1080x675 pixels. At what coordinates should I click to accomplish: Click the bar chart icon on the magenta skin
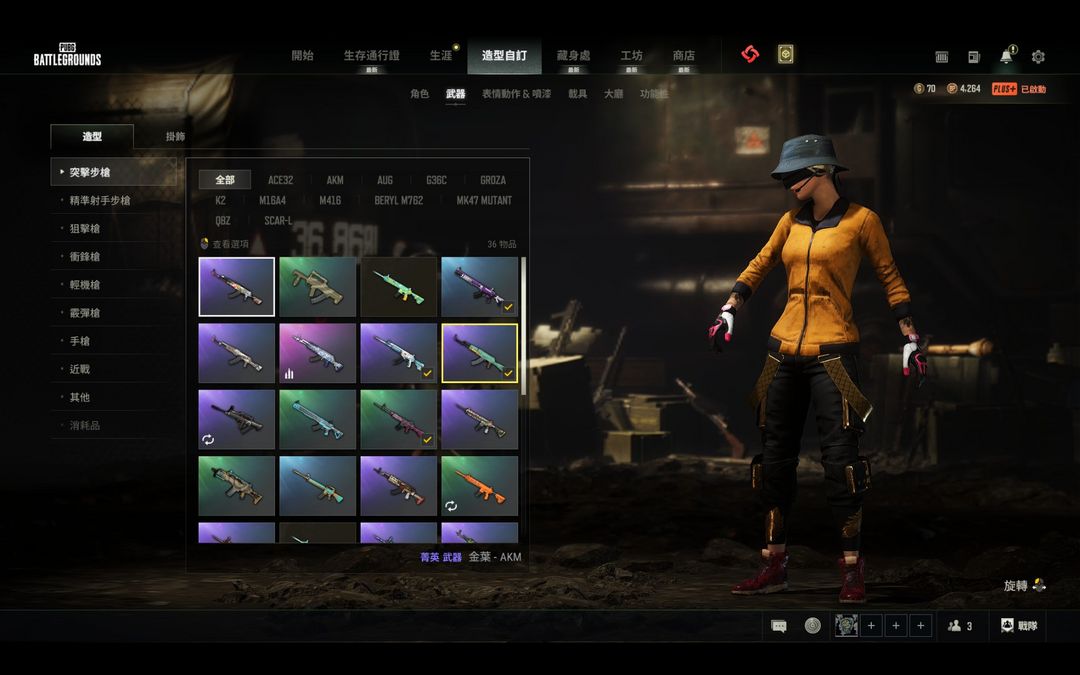[289, 373]
